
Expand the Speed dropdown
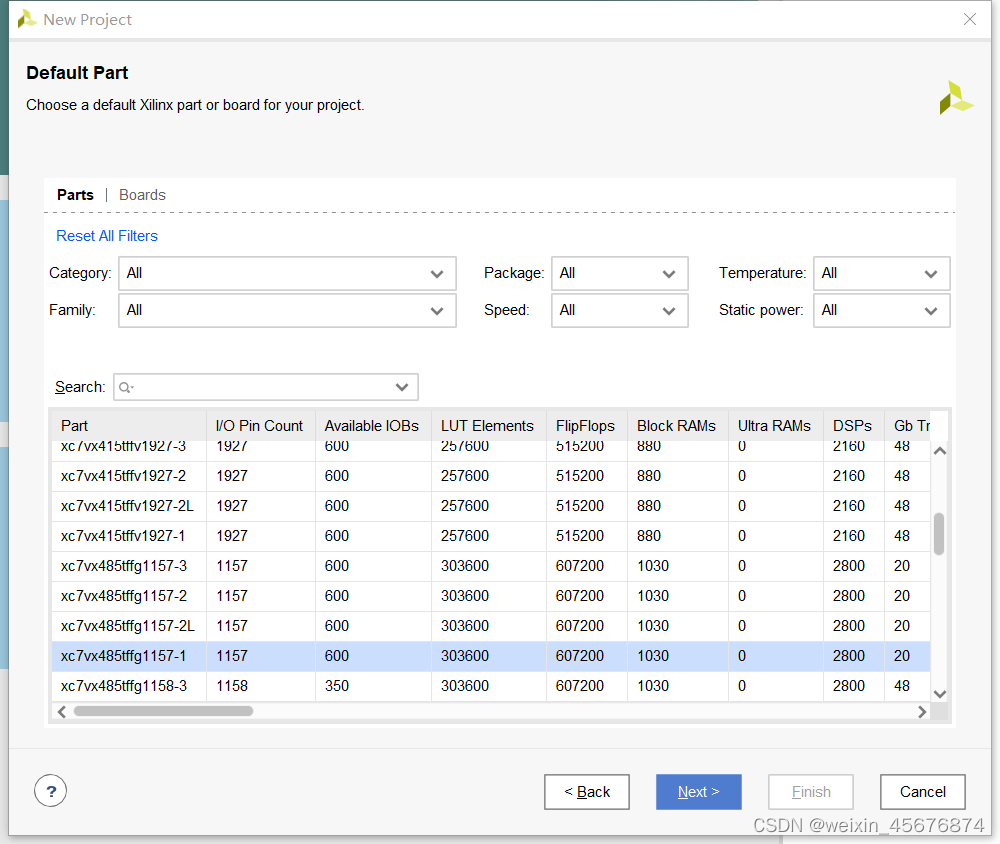tap(619, 311)
